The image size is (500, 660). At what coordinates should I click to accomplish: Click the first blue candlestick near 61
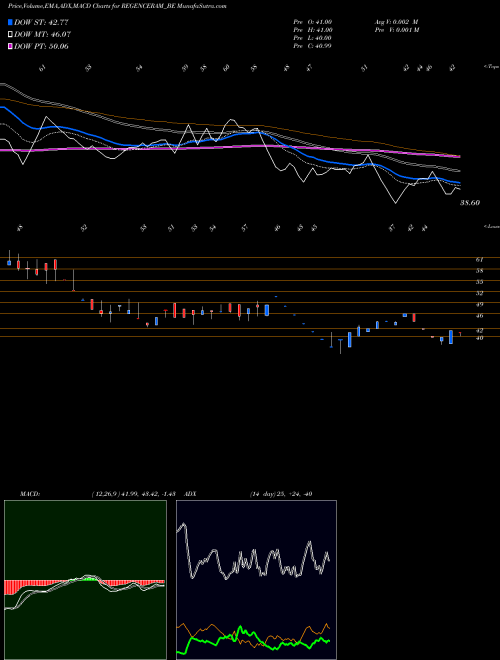pyautogui.click(x=9, y=262)
